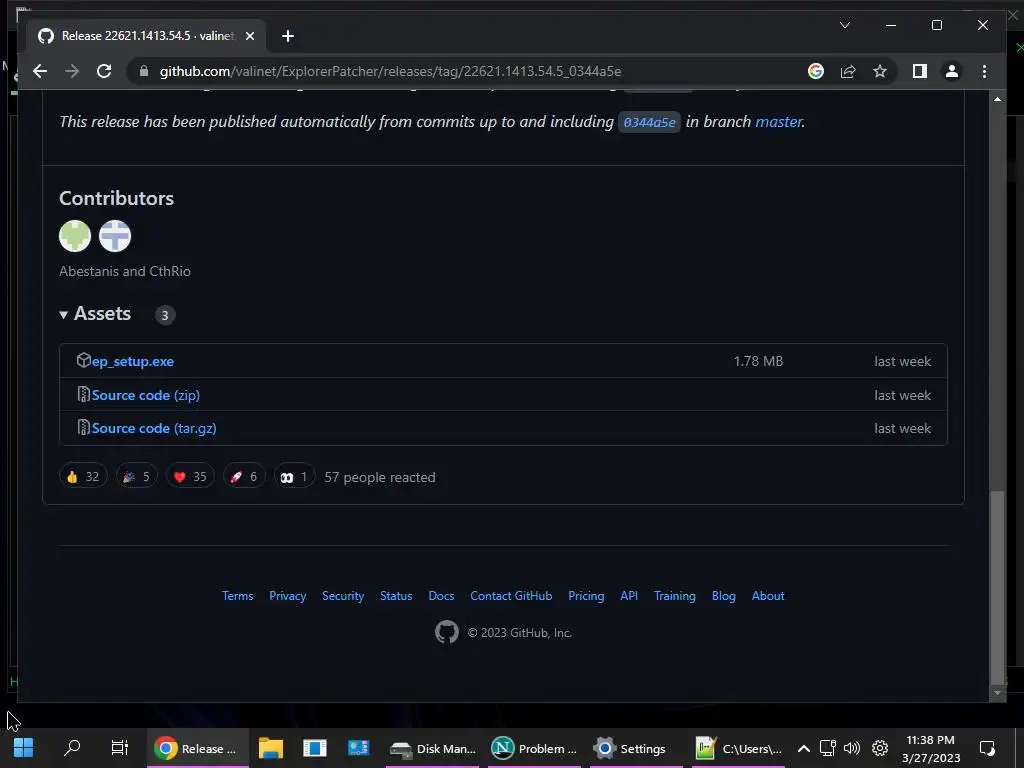Screen dimensions: 1024x768
Task: Open the Chrome profile menu
Action: coord(952,71)
